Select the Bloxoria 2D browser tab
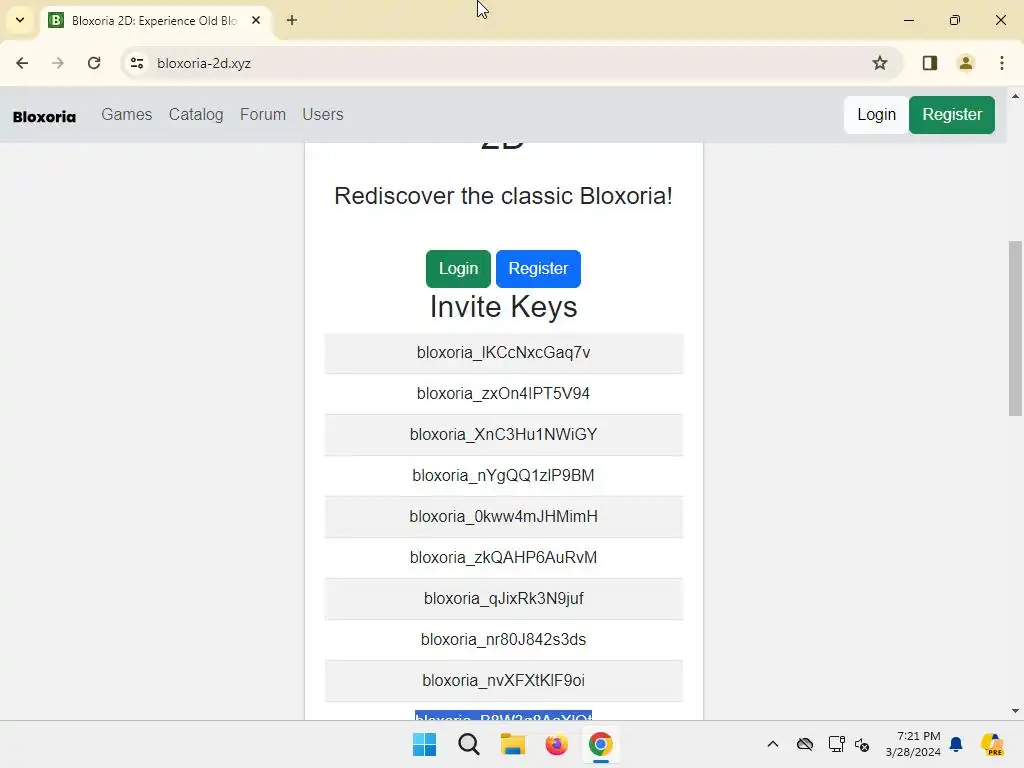Viewport: 1024px width, 768px height. [155, 20]
